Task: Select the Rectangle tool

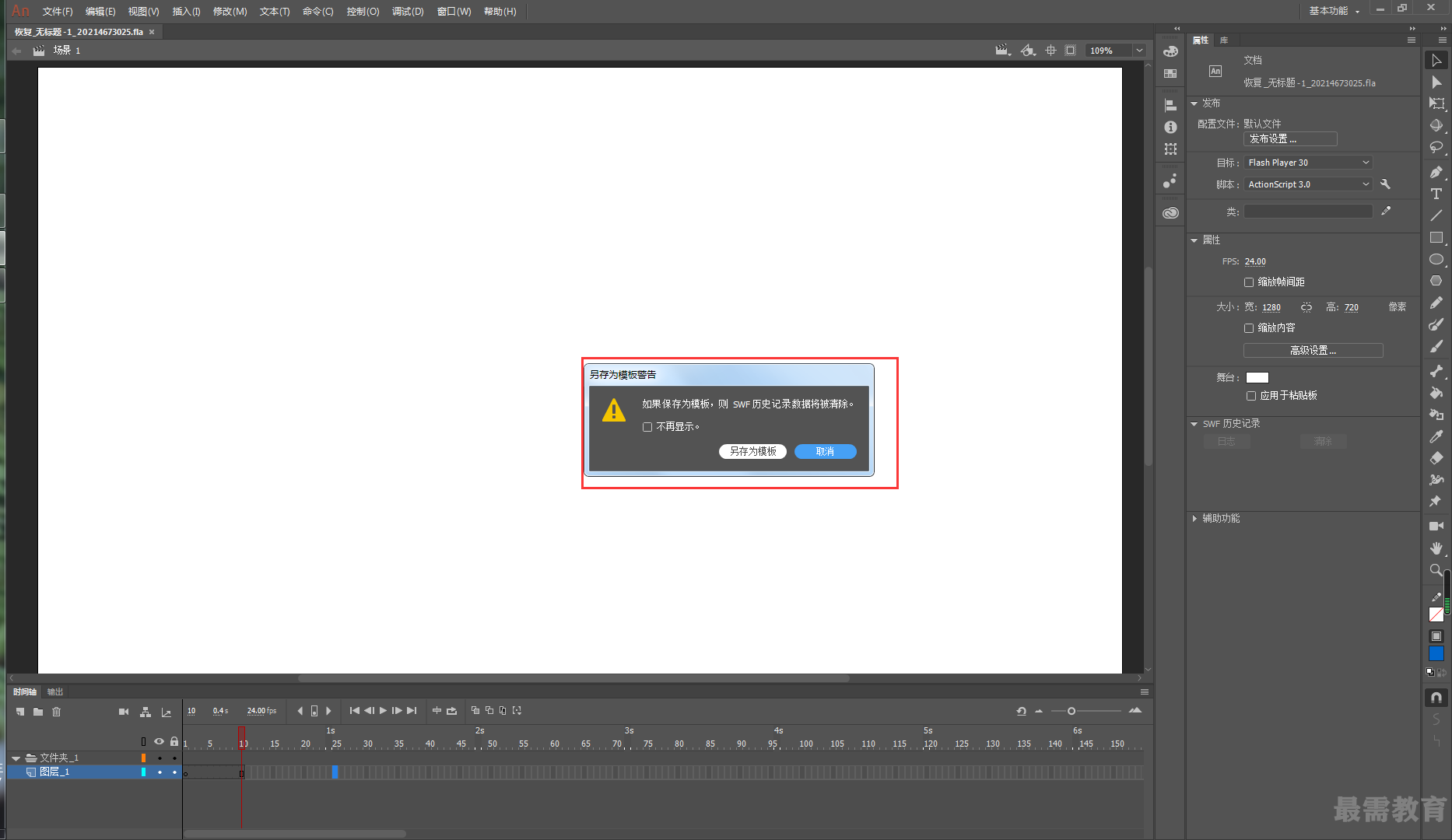Action: (x=1436, y=237)
